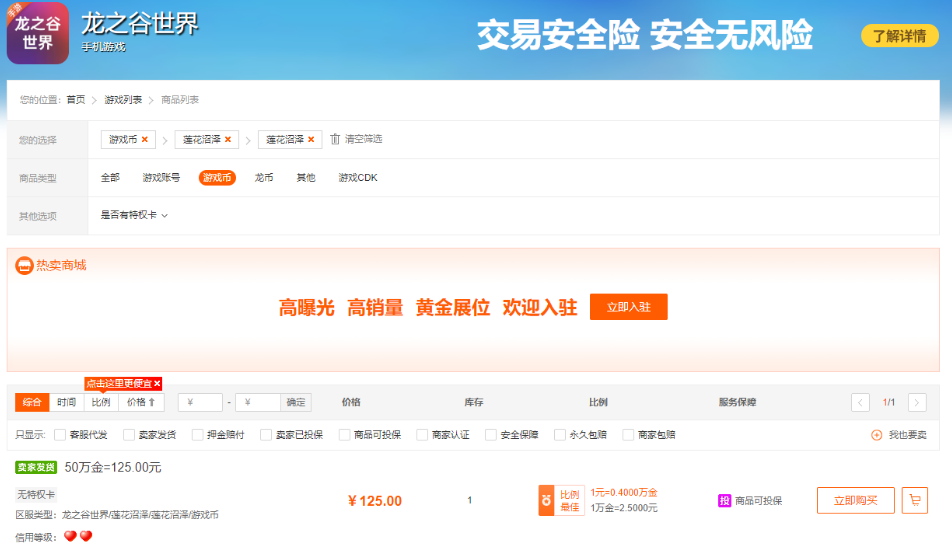Sort listings by 时间
The width and height of the screenshot is (952, 548).
click(66, 402)
